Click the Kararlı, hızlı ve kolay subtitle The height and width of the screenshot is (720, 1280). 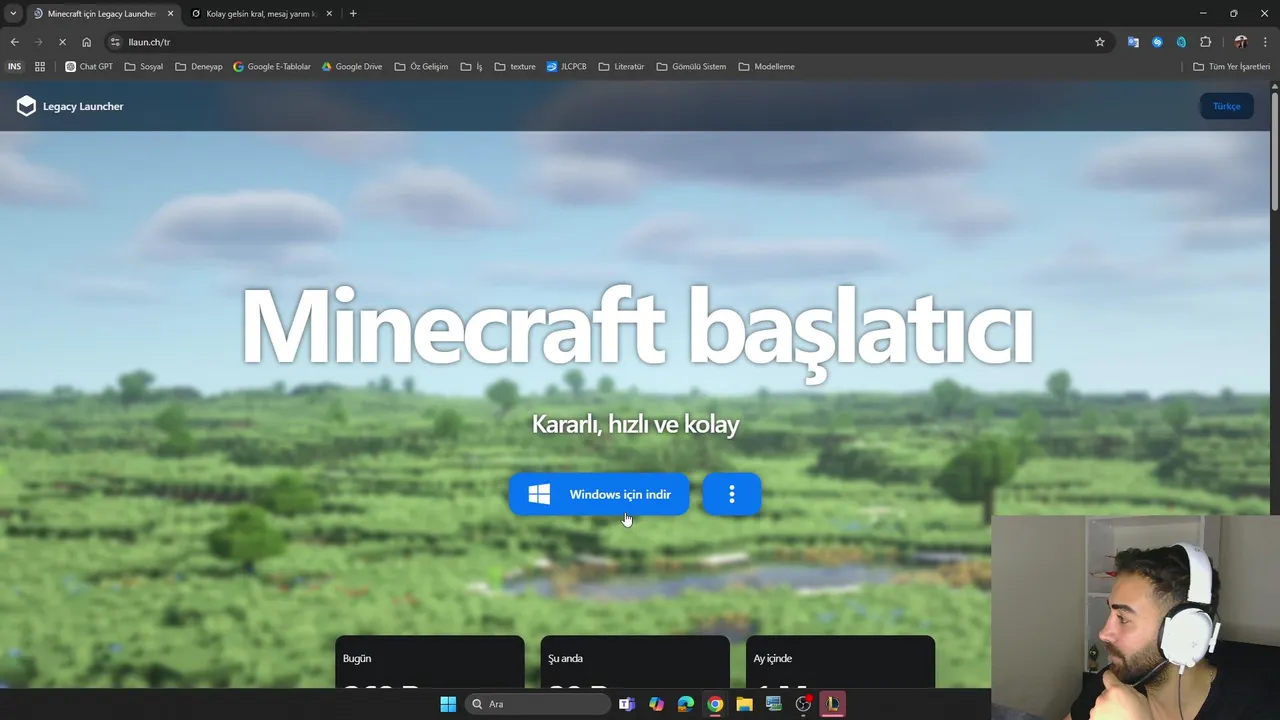(635, 424)
